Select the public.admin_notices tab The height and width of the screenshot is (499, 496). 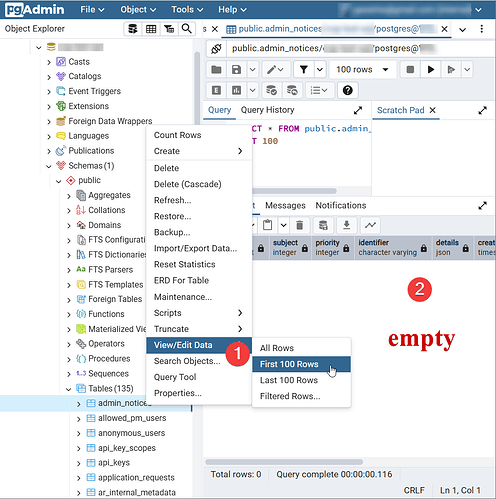(x=337, y=29)
